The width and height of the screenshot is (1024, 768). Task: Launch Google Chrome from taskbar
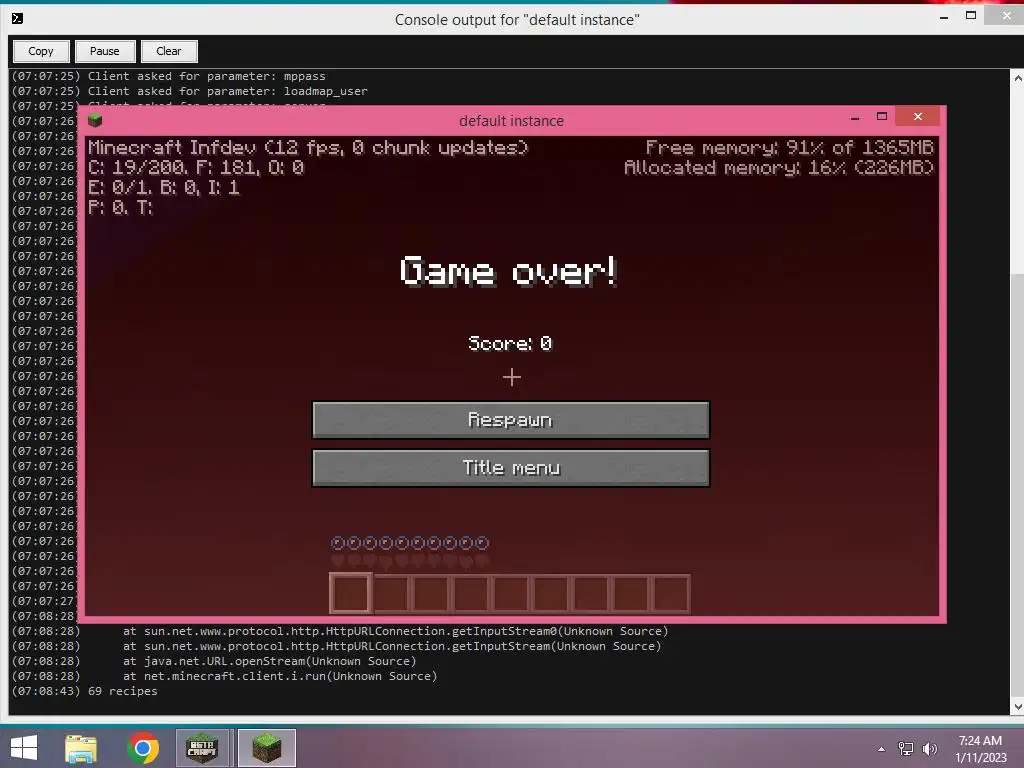click(x=143, y=748)
